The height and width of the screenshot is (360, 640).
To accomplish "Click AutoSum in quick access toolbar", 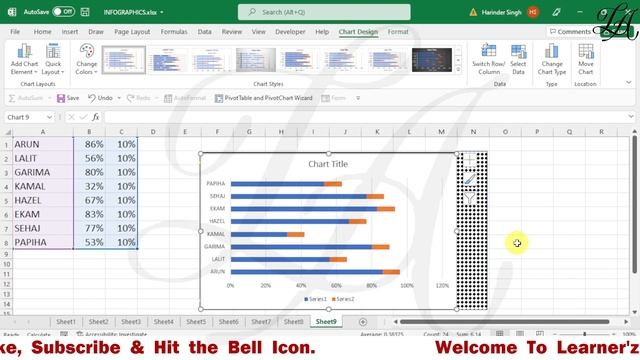I will click(25, 98).
